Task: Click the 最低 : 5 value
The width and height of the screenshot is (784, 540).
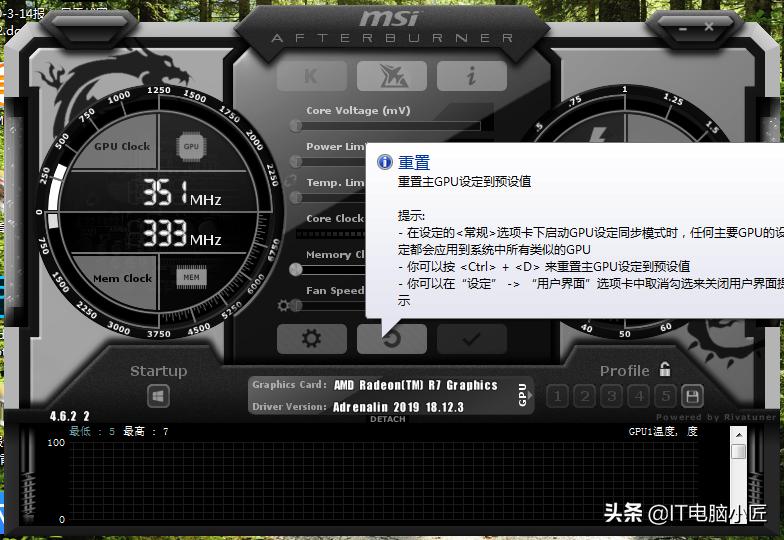Action: tap(92, 431)
